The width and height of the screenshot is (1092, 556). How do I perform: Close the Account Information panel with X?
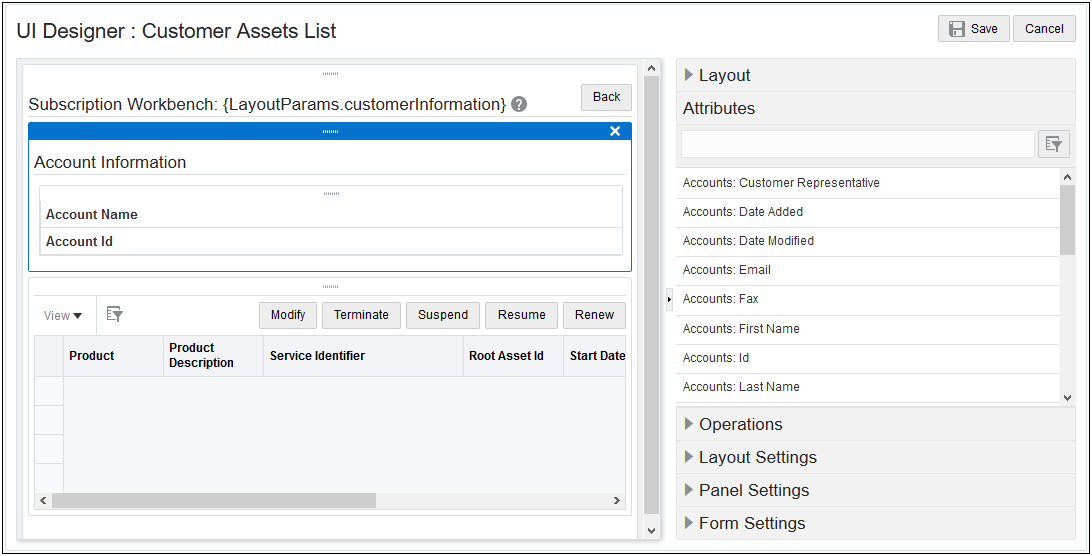tap(615, 131)
